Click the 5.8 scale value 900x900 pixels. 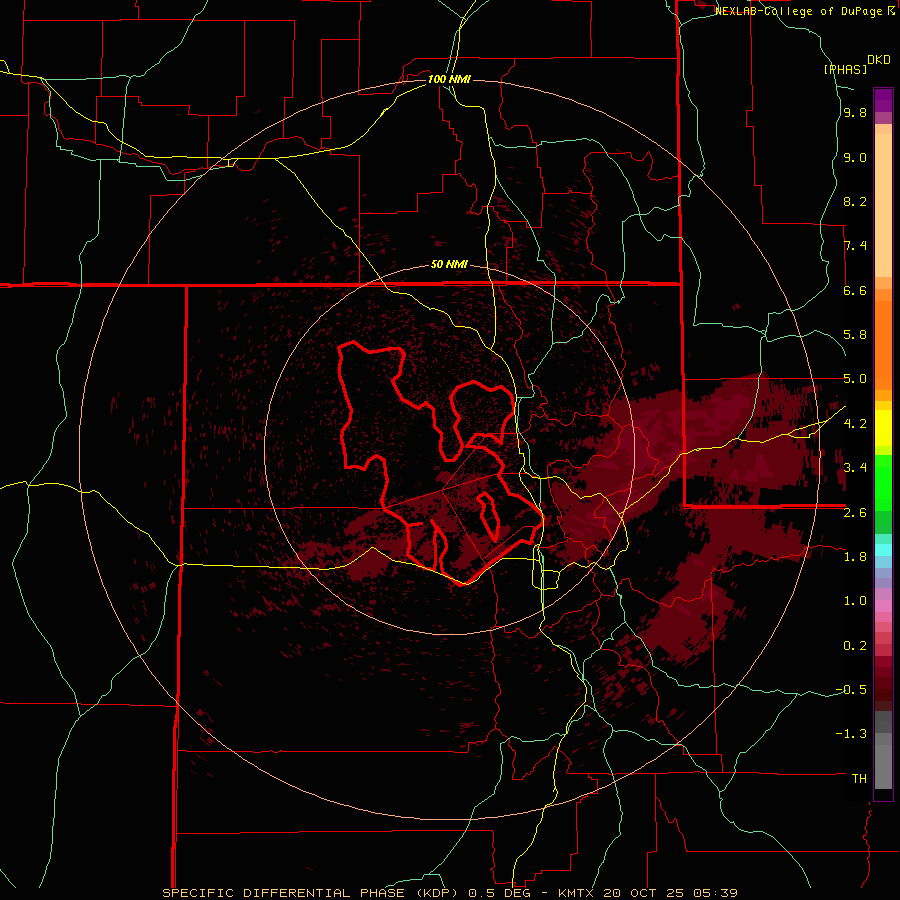(x=855, y=335)
